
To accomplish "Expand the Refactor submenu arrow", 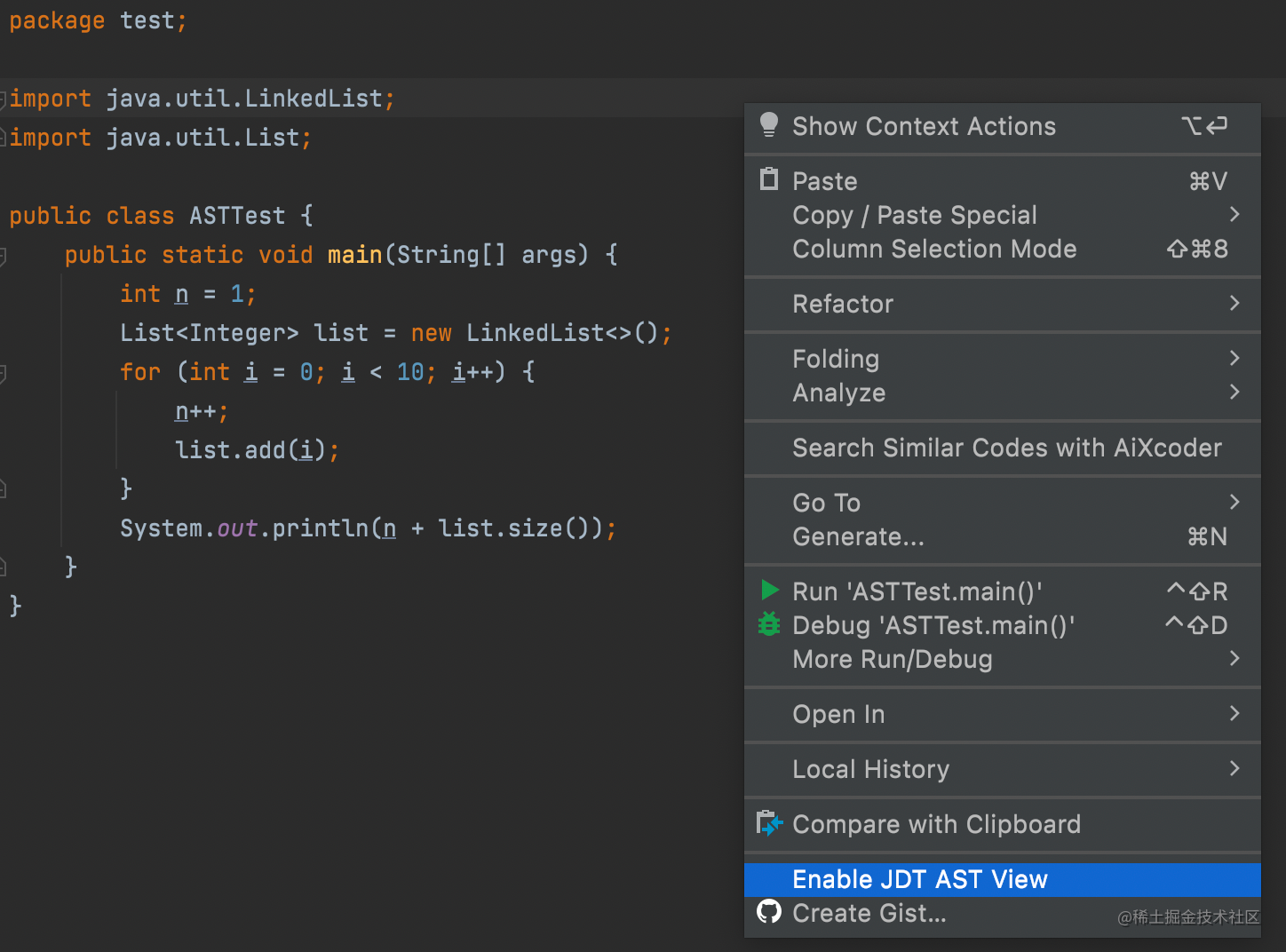I will [1234, 304].
